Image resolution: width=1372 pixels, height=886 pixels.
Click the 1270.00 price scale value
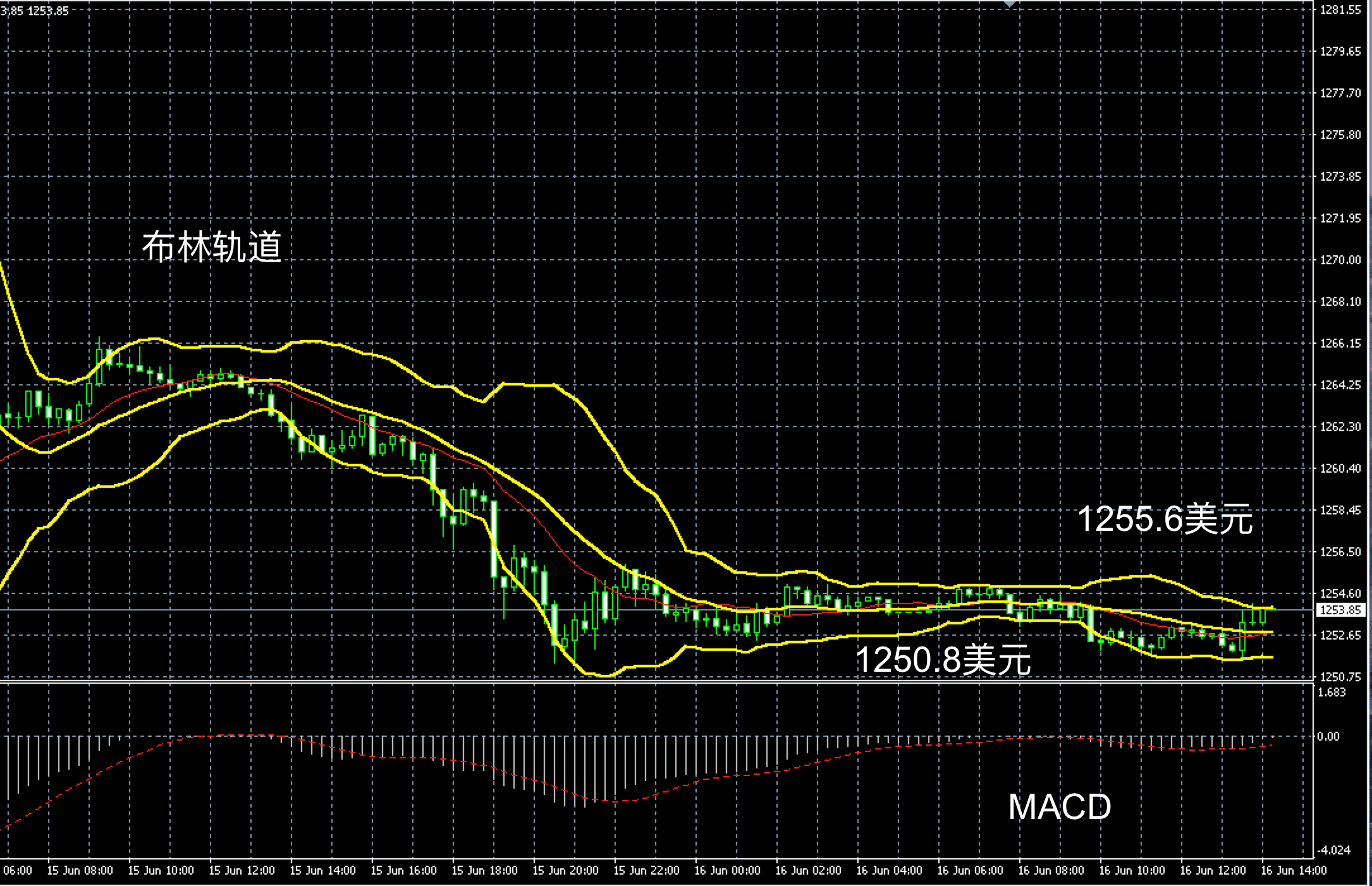tap(1340, 260)
